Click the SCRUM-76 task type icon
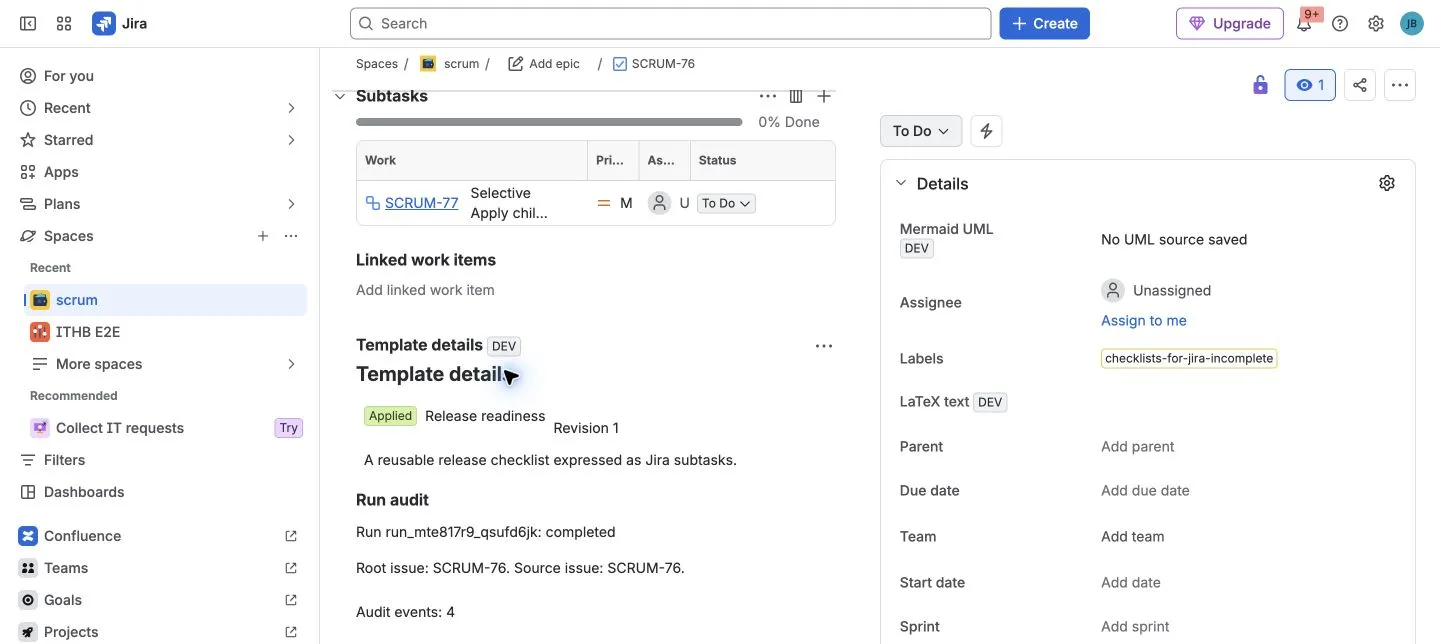Screen dimensions: 1440x644 (x=620, y=63)
